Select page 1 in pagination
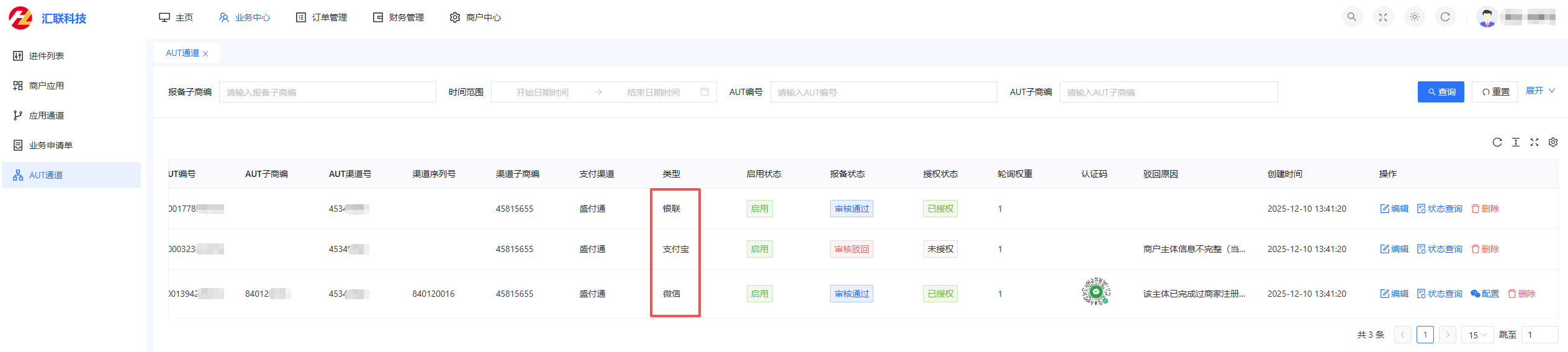Screen dimensions: 1568x352 pos(1425,335)
